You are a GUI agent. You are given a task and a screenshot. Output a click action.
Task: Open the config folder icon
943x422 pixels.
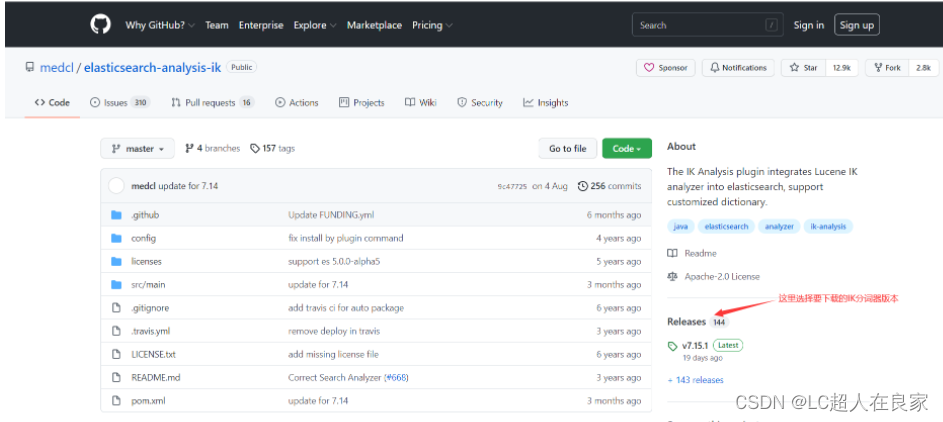click(x=117, y=238)
